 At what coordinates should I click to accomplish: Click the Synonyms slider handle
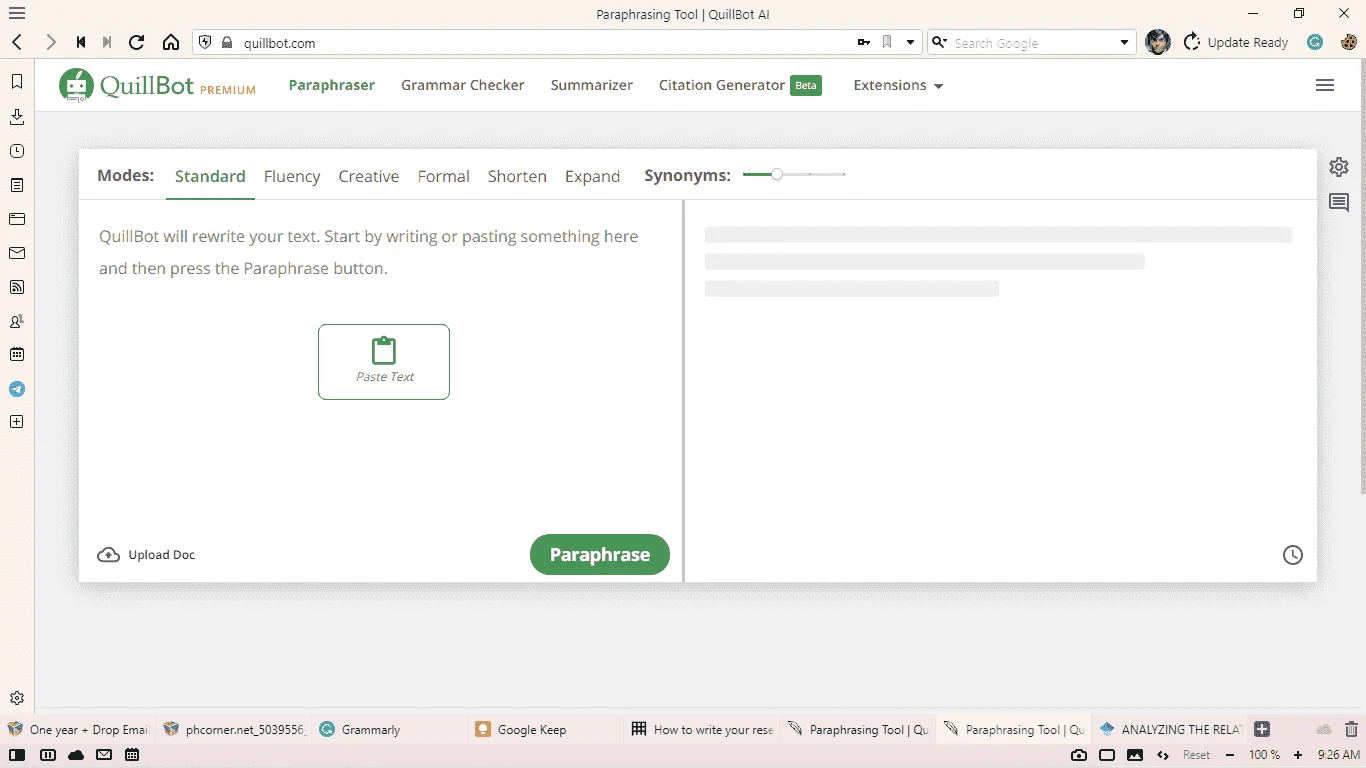pos(777,175)
